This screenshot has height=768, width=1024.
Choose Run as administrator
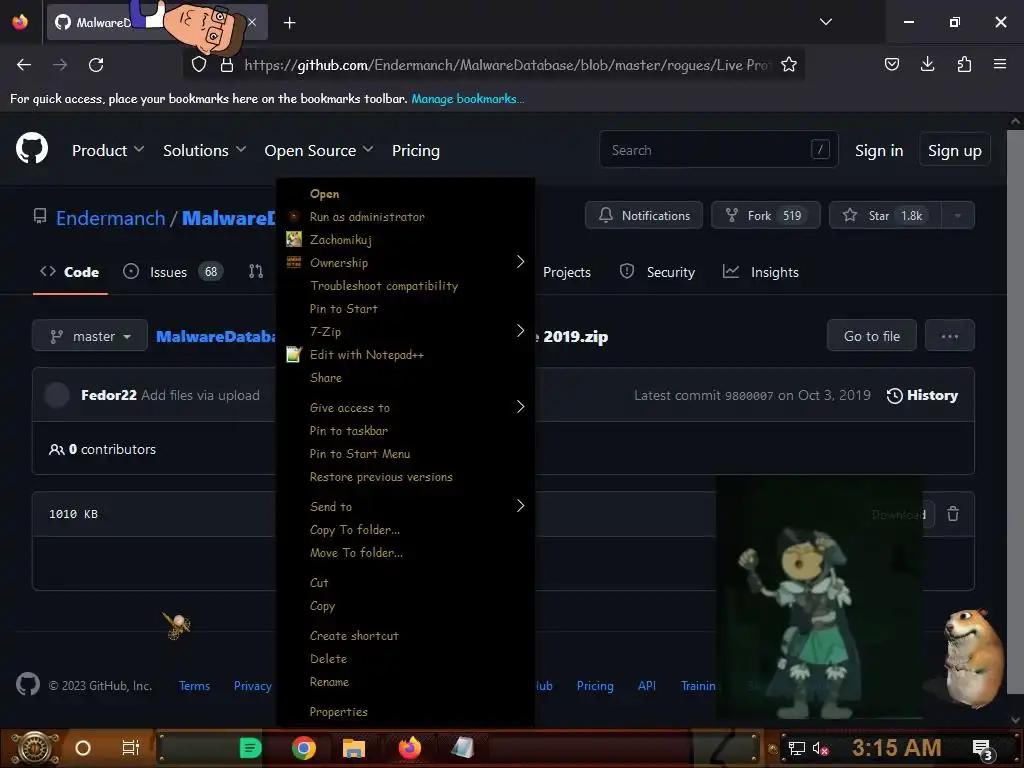[405, 217]
